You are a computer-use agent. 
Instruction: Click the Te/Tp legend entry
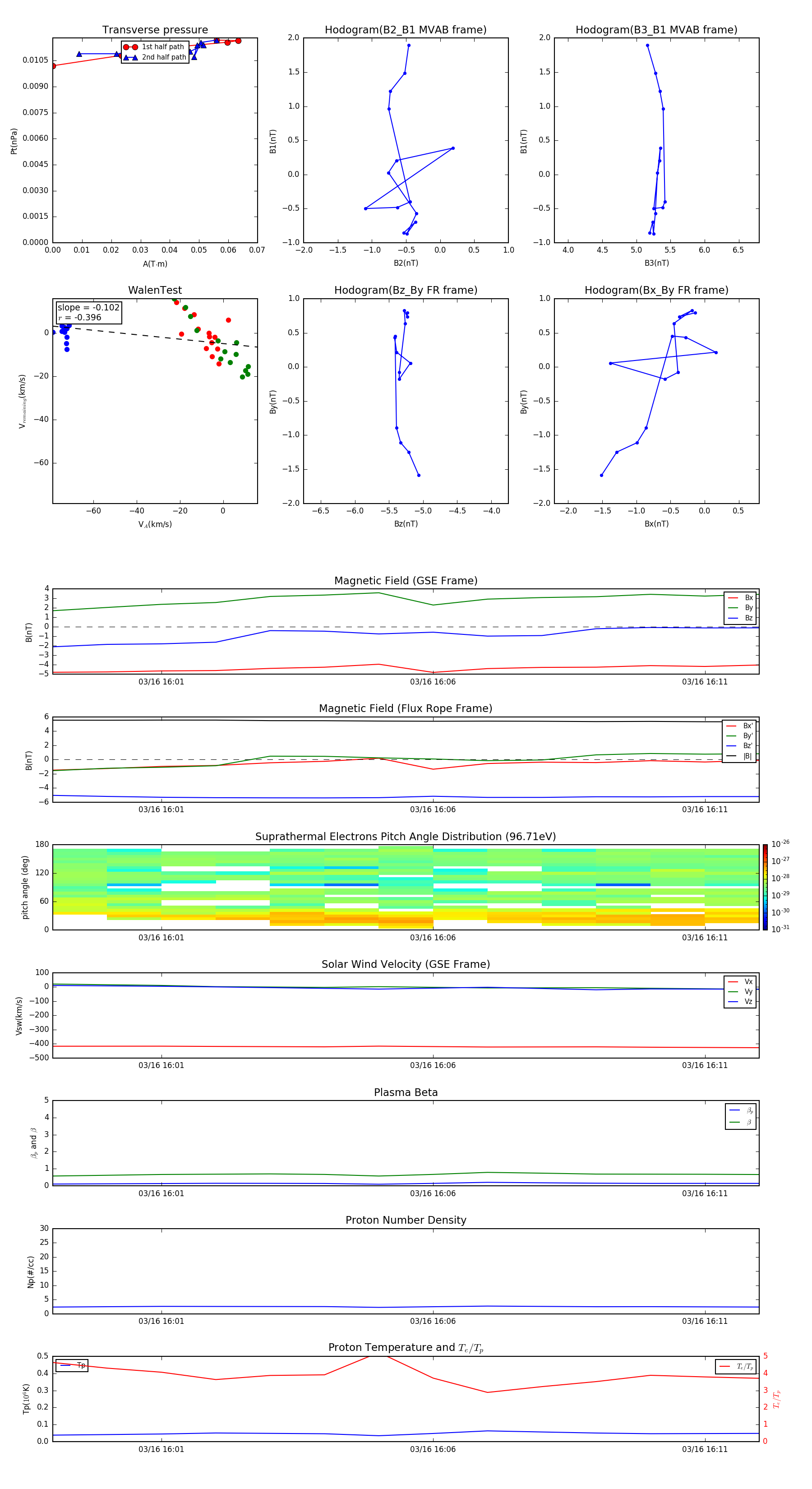tap(736, 1367)
